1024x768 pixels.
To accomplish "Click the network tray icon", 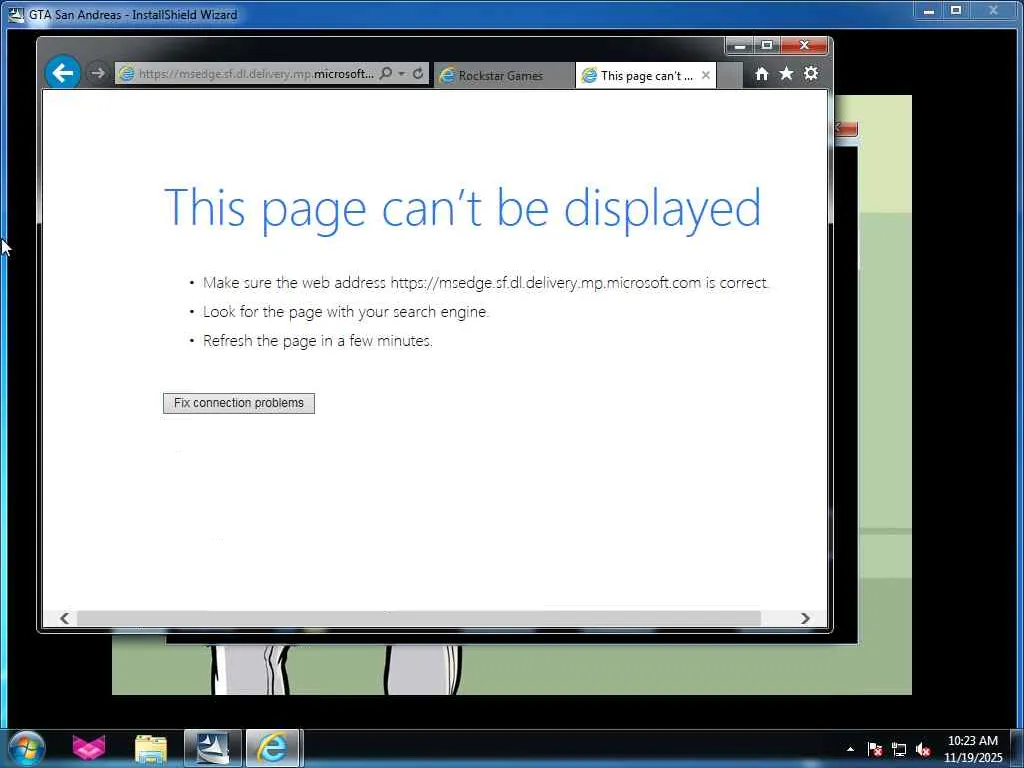I will tap(899, 750).
